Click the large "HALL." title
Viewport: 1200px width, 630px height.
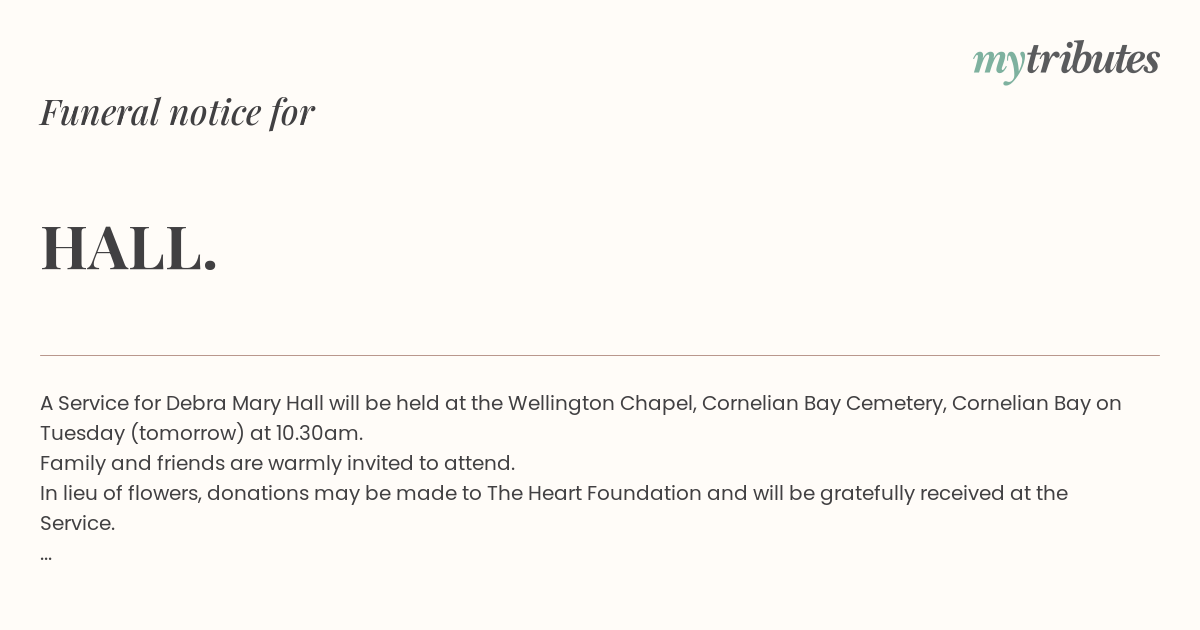[x=129, y=248]
